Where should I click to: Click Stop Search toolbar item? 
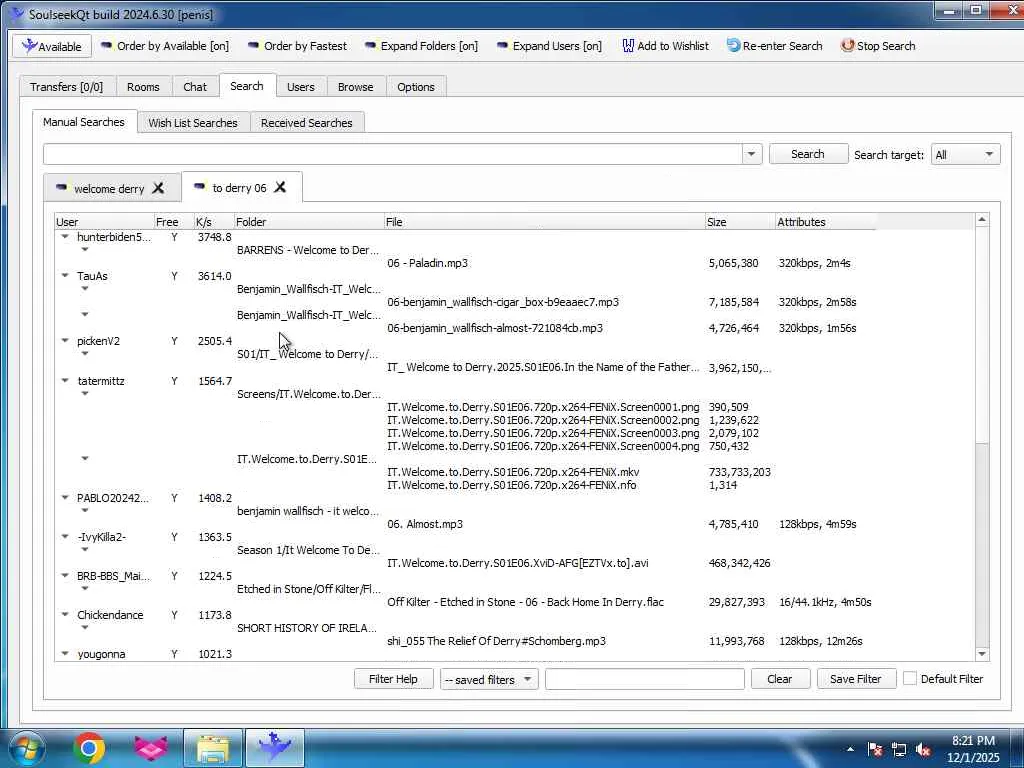click(878, 46)
